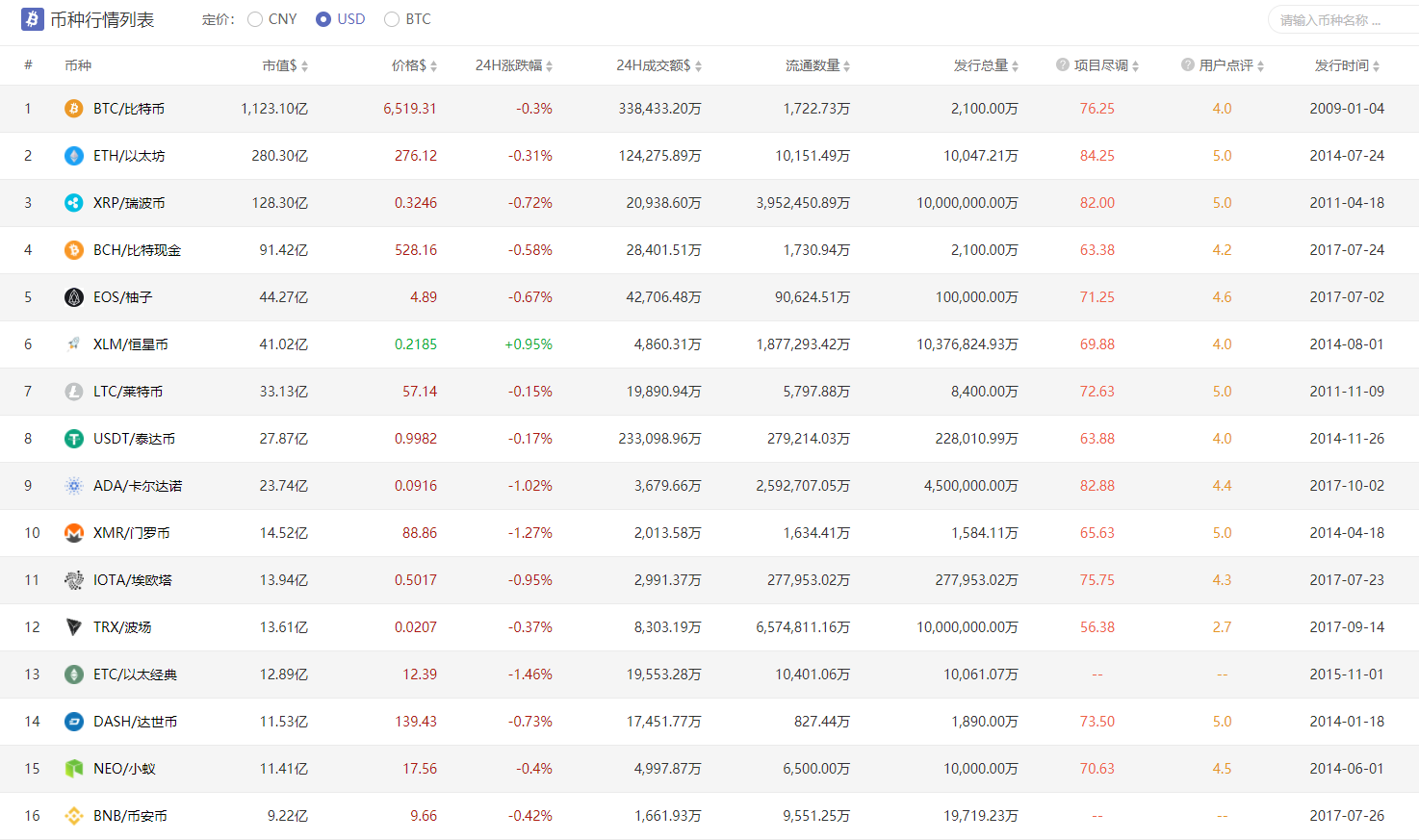Click the help icon beside 项目尽调
This screenshot has height=840, width=1419.
[x=1063, y=64]
